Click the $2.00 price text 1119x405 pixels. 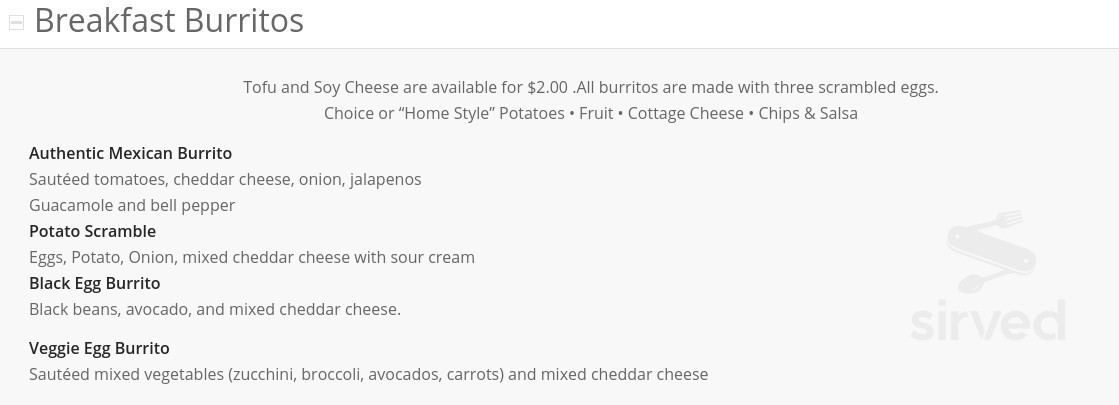tap(547, 88)
